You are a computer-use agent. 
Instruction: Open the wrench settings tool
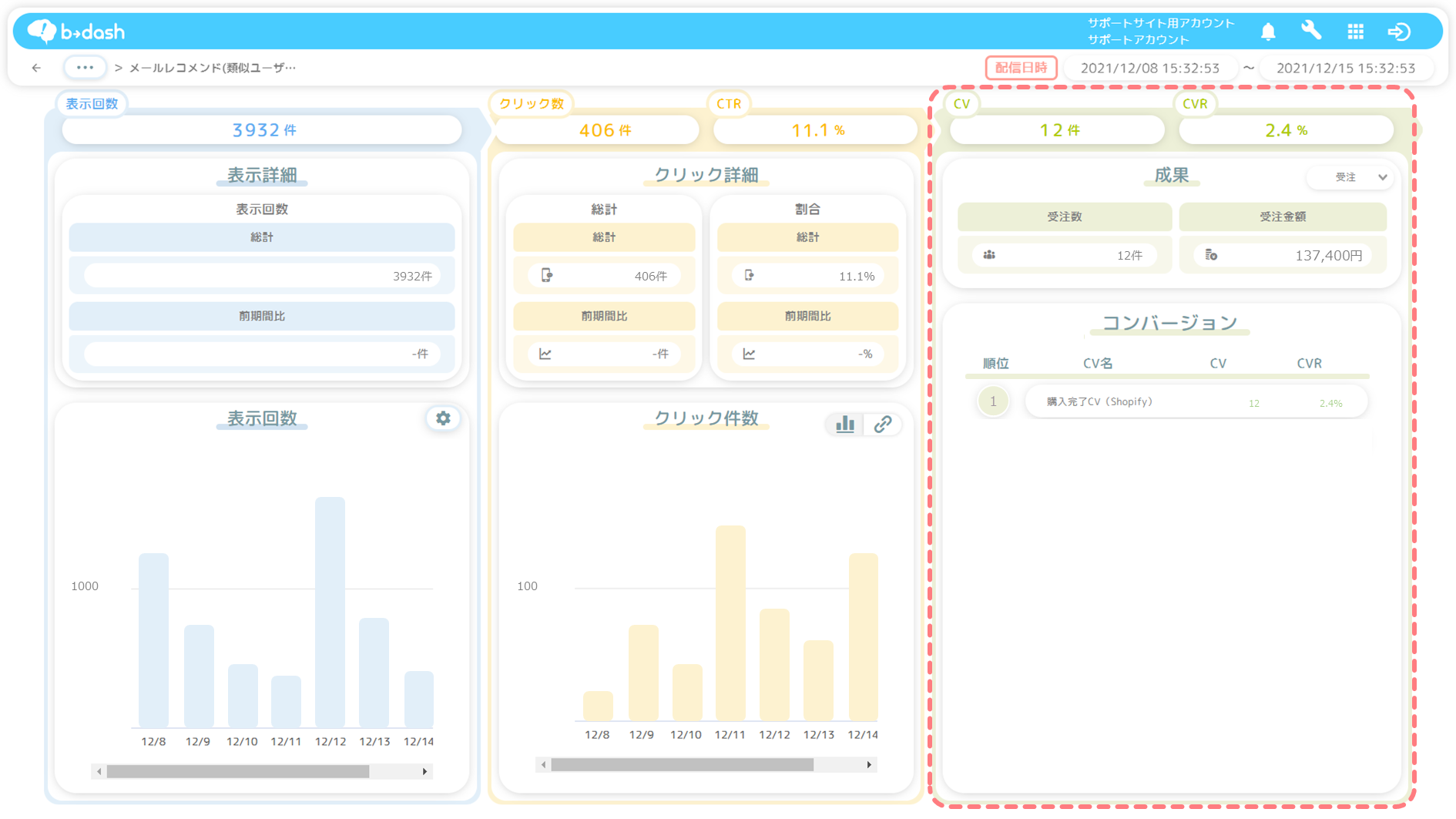coord(1311,31)
